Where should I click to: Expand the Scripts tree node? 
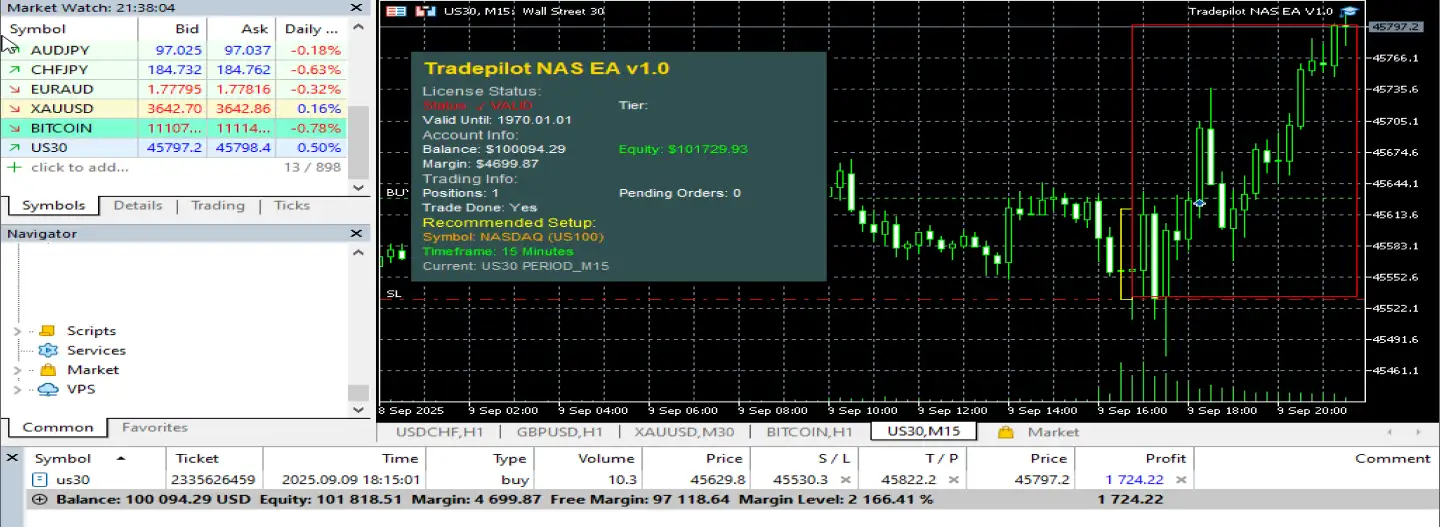[x=17, y=331]
